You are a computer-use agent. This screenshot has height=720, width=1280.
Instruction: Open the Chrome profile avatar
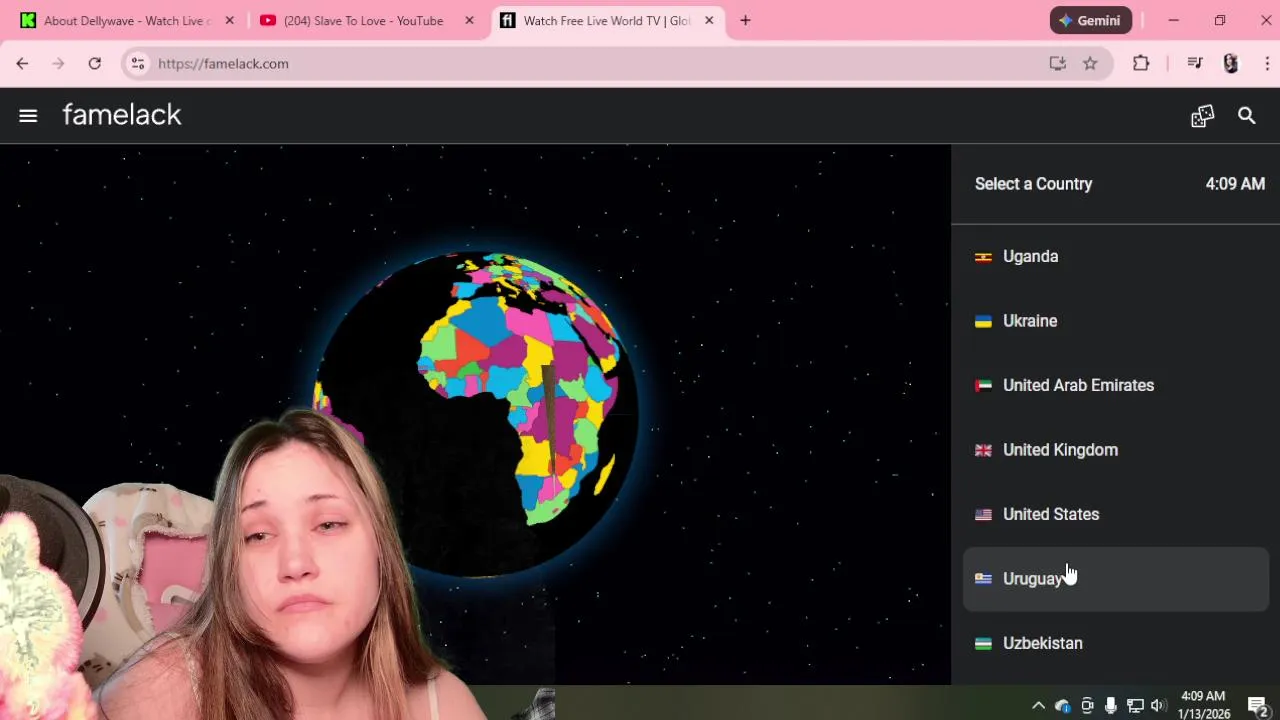coord(1231,63)
